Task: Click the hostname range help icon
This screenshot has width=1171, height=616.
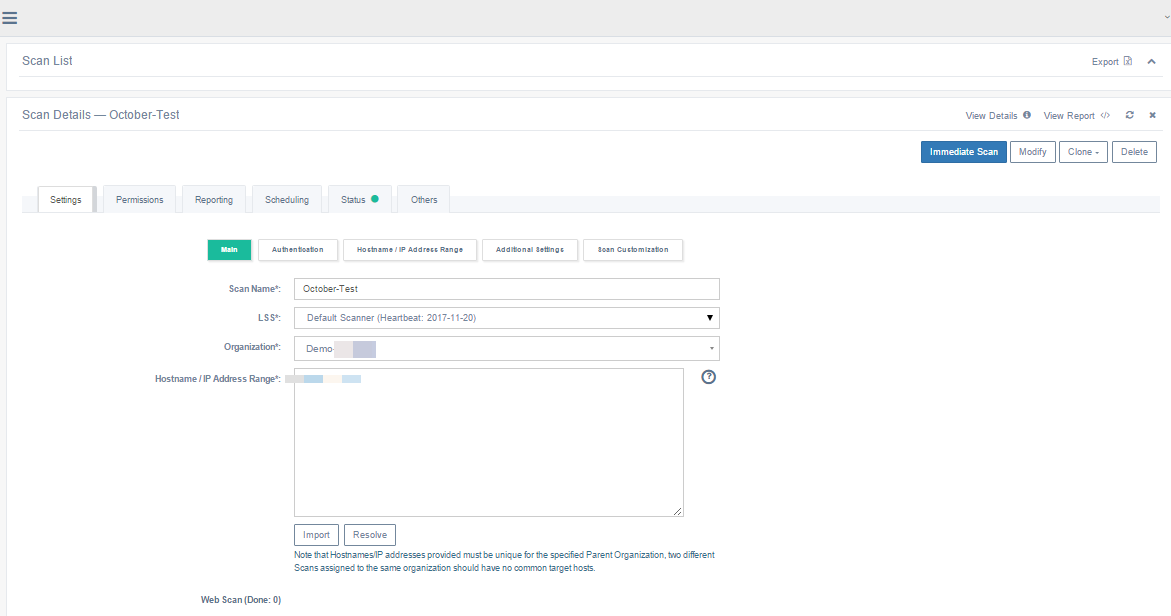Action: pos(709,377)
